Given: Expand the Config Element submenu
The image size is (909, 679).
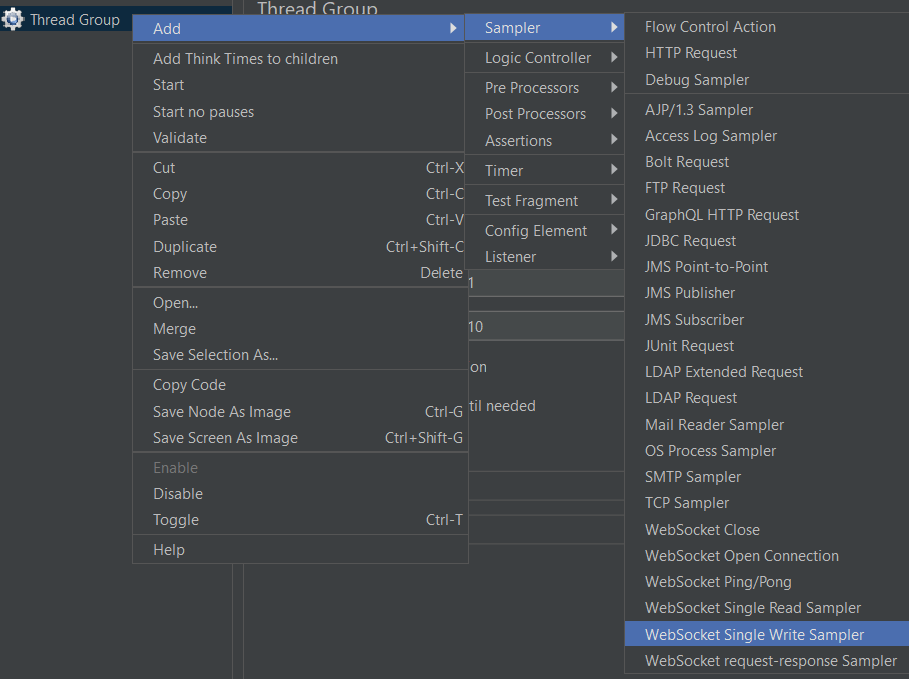Looking at the screenshot, I should pos(536,231).
